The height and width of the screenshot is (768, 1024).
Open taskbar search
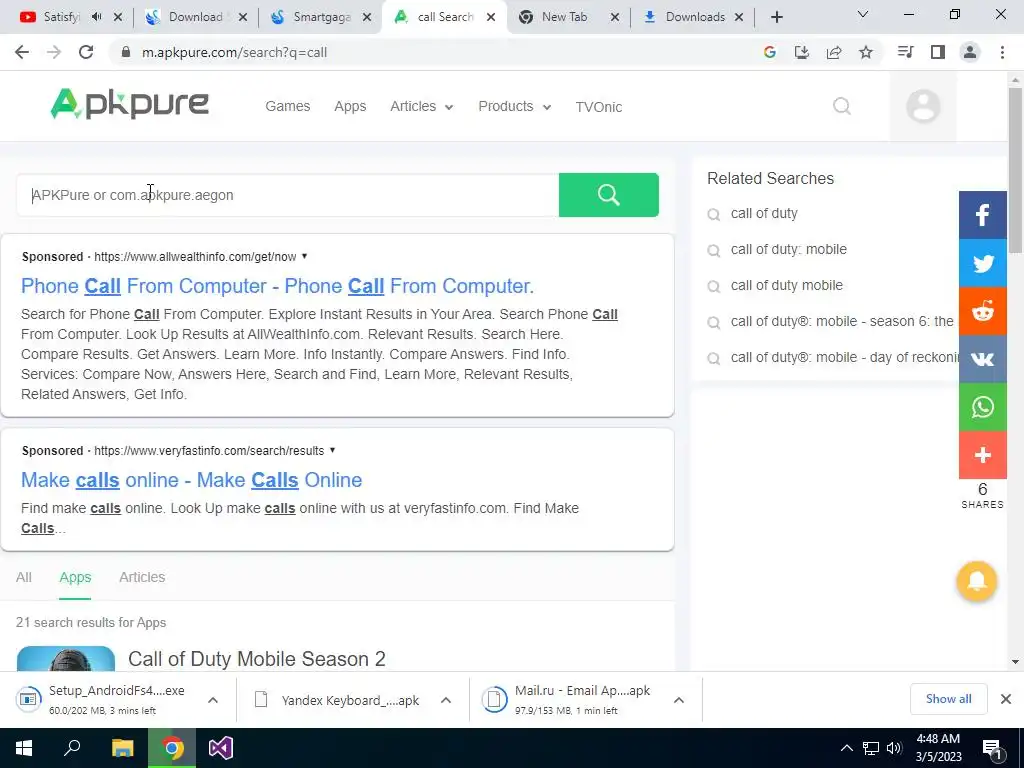72,748
